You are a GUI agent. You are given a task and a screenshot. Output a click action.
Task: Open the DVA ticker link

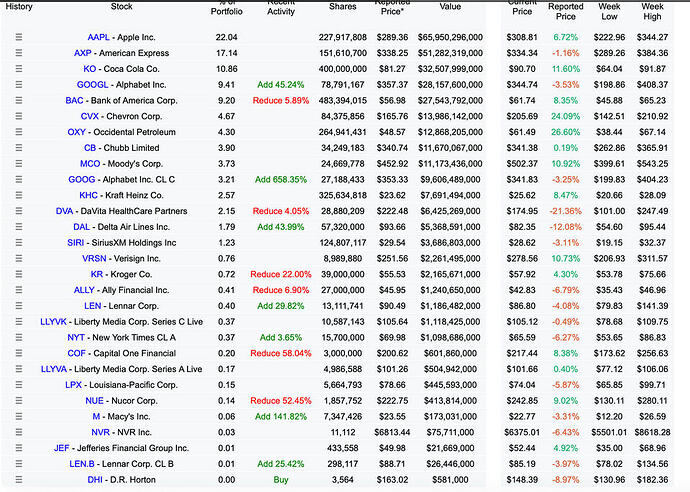tap(64, 211)
